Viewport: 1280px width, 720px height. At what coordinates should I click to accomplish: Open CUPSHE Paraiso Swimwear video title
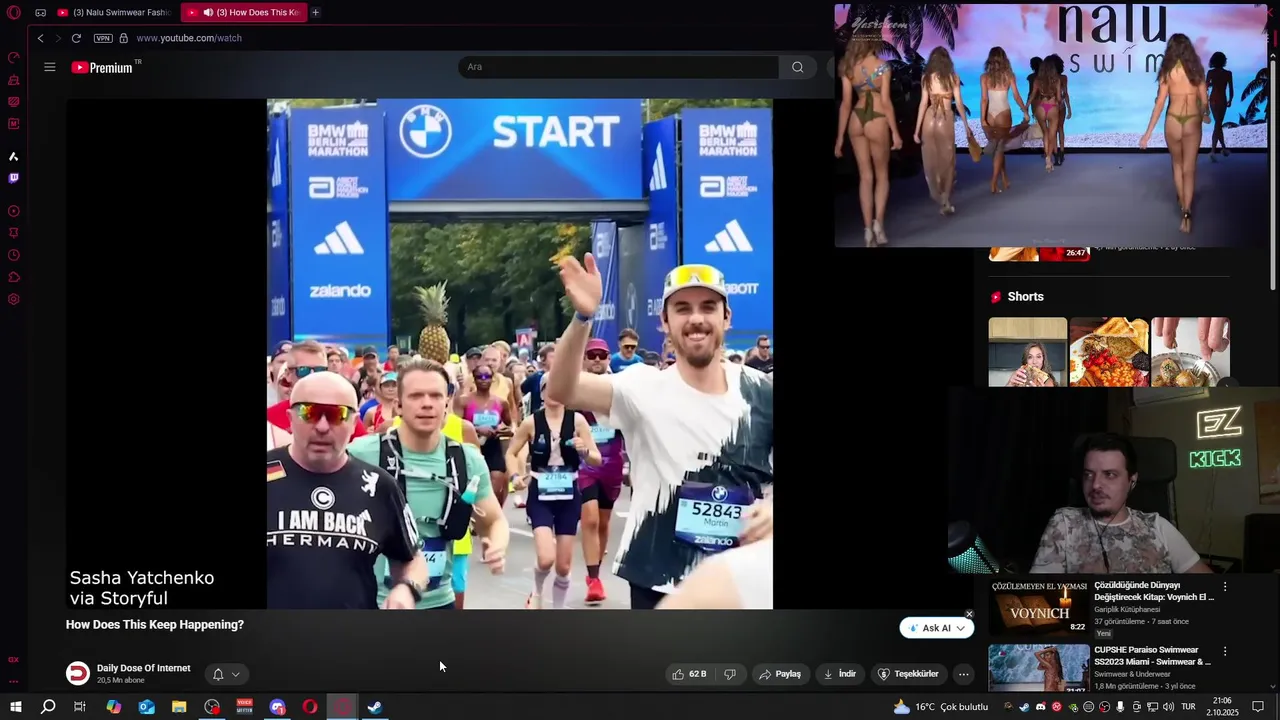(1152, 656)
